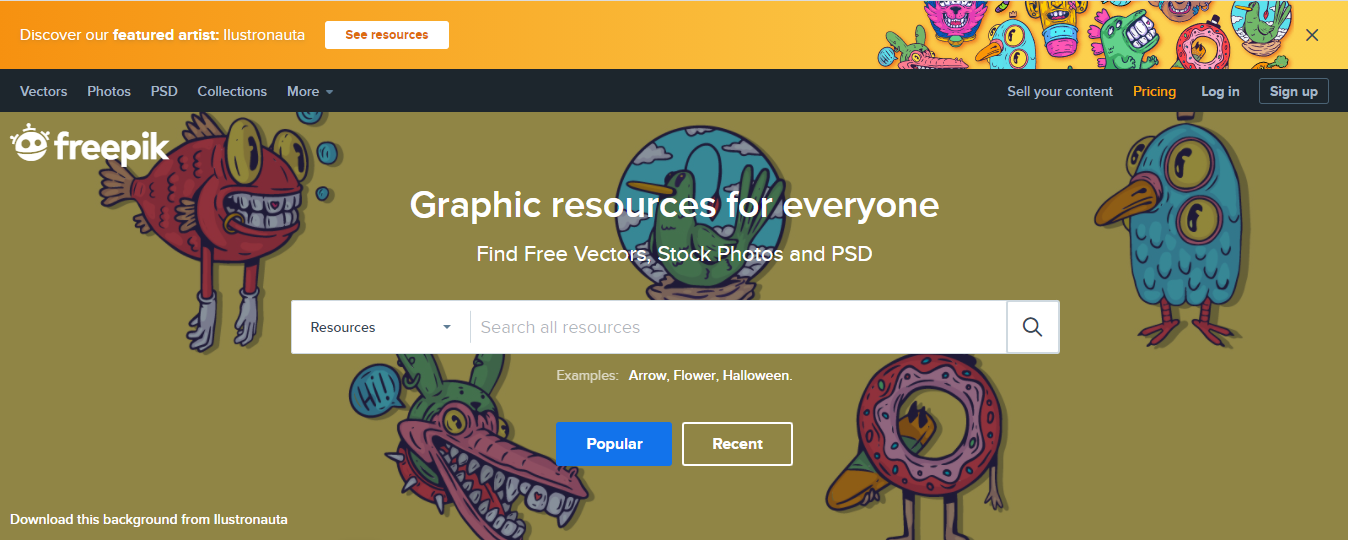Go to the PSD section
Image resolution: width=1348 pixels, height=540 pixels.
click(x=164, y=91)
